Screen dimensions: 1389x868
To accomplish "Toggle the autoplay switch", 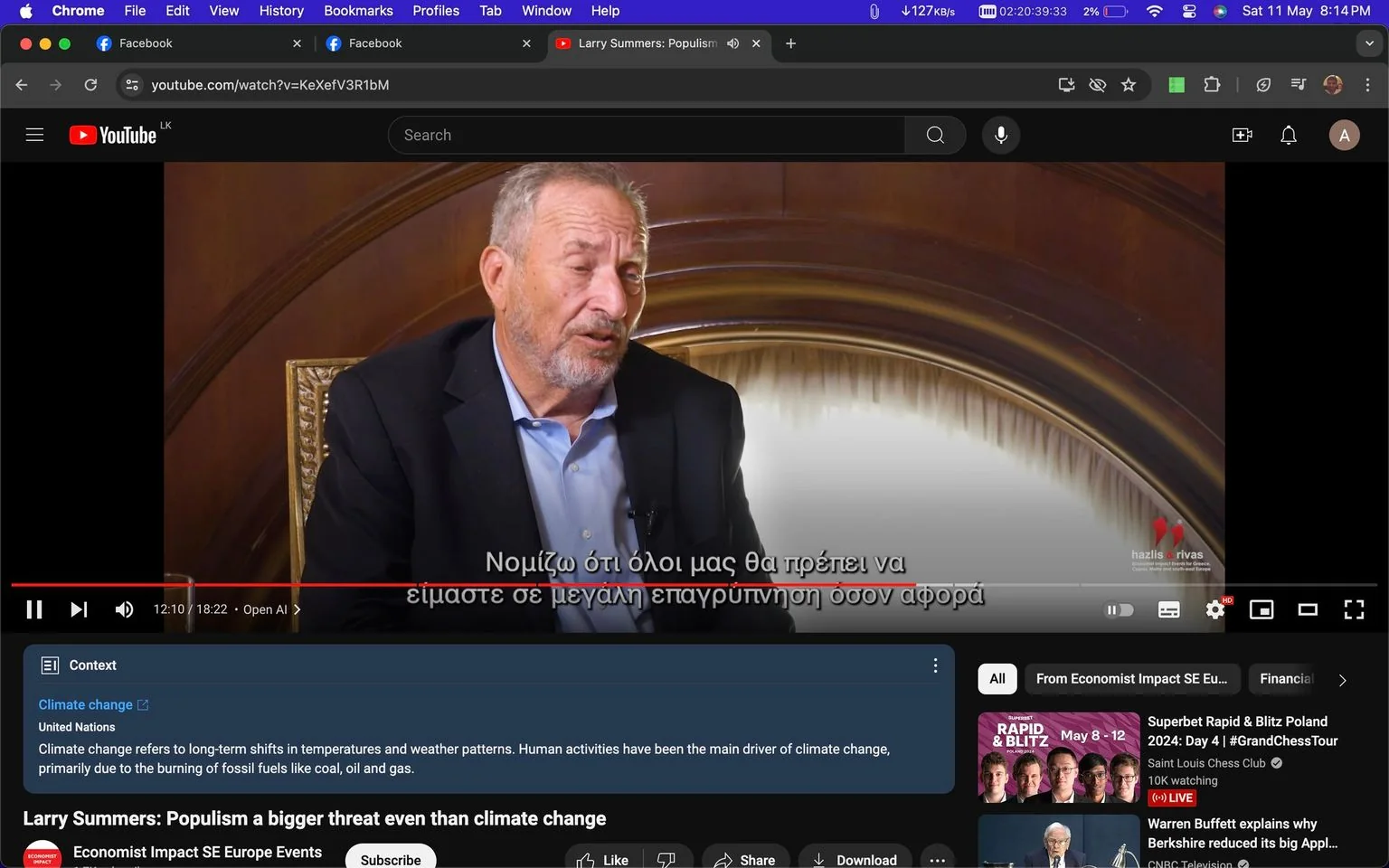I will 1120,610.
